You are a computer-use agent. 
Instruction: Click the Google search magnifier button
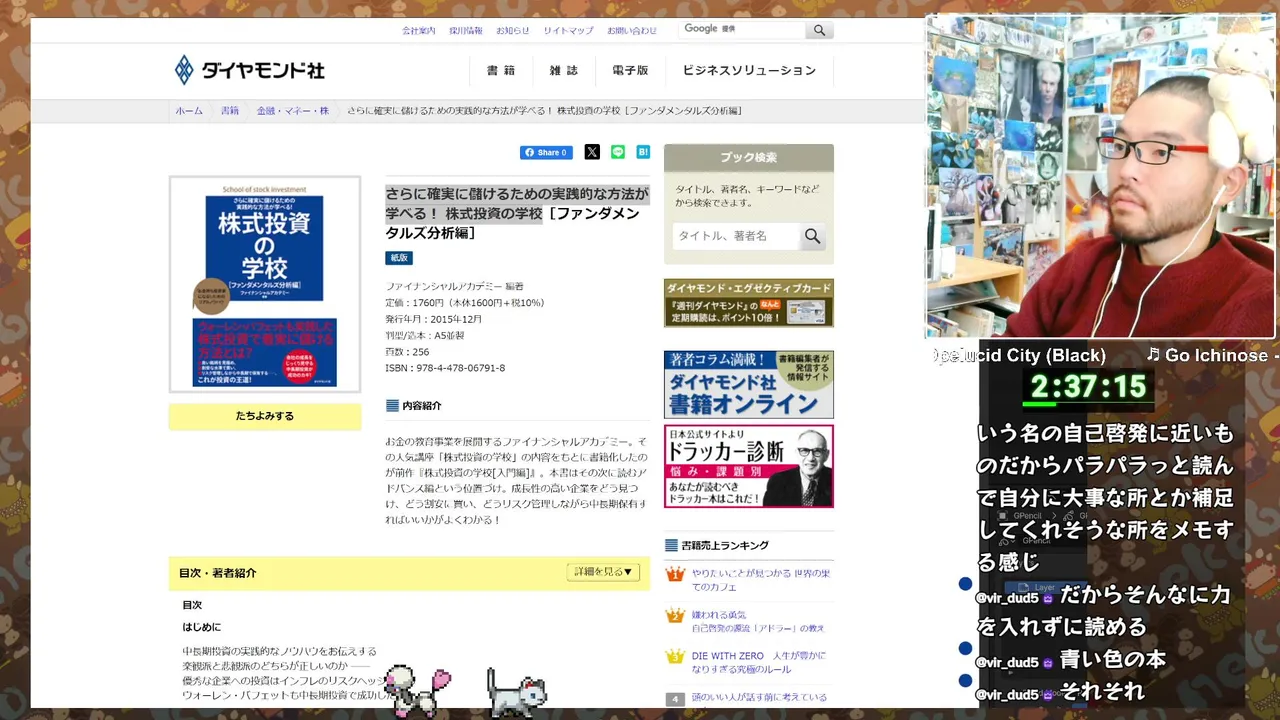pyautogui.click(x=820, y=30)
